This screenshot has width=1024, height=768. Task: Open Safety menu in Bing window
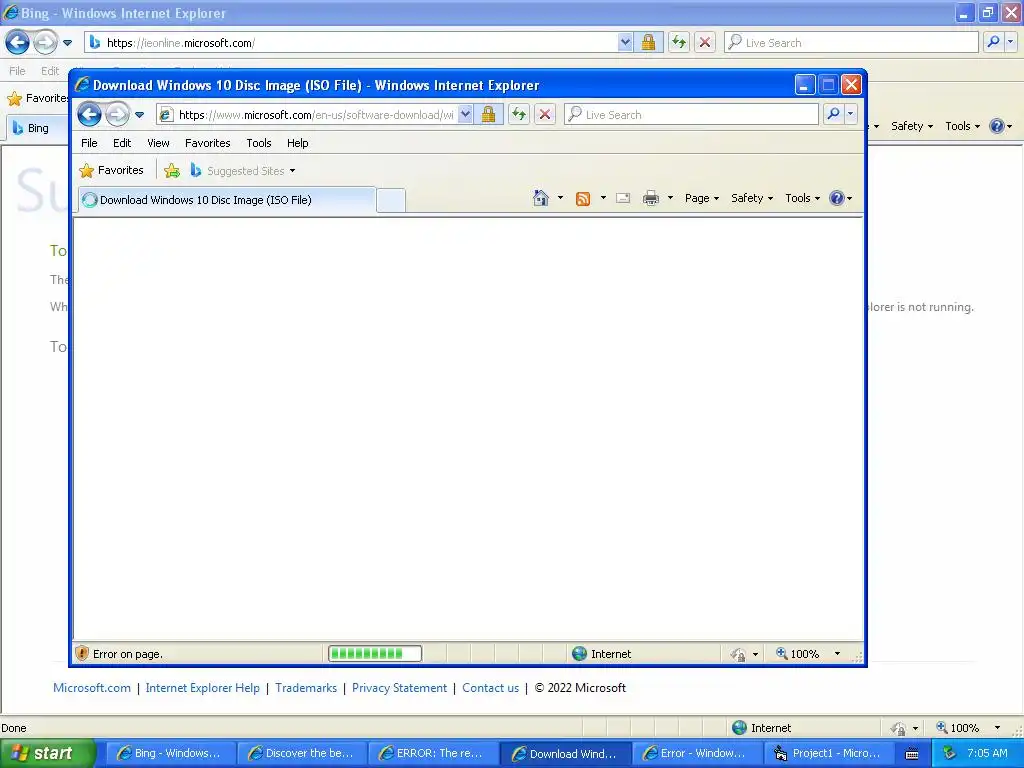912,126
